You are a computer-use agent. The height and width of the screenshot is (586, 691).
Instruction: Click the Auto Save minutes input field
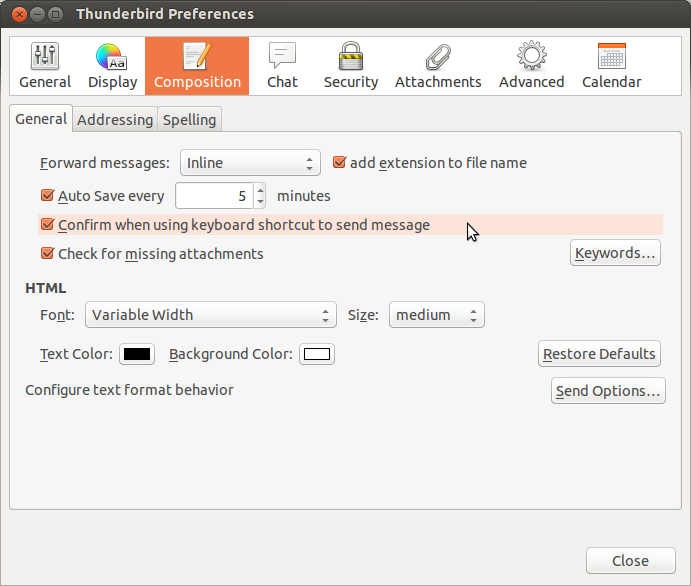[213, 196]
